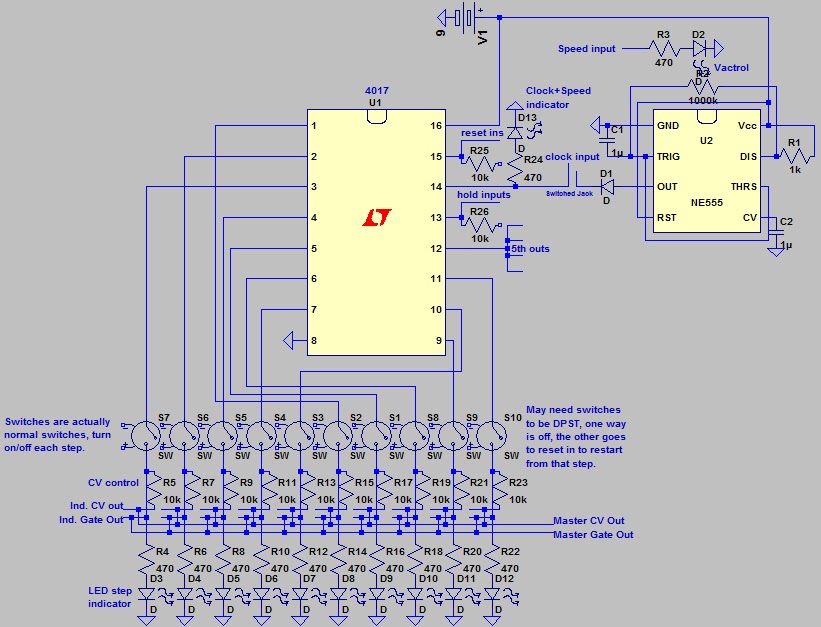Select diode D2 of the Vactrol
The width and height of the screenshot is (821, 627).
(x=700, y=49)
